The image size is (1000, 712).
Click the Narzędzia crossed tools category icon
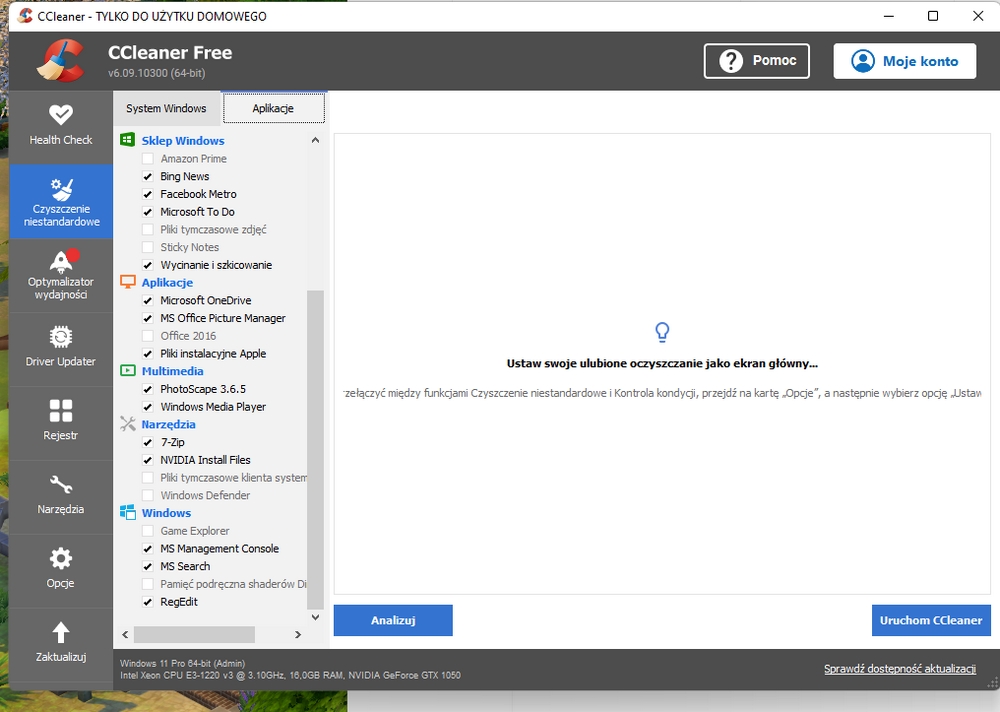[128, 424]
